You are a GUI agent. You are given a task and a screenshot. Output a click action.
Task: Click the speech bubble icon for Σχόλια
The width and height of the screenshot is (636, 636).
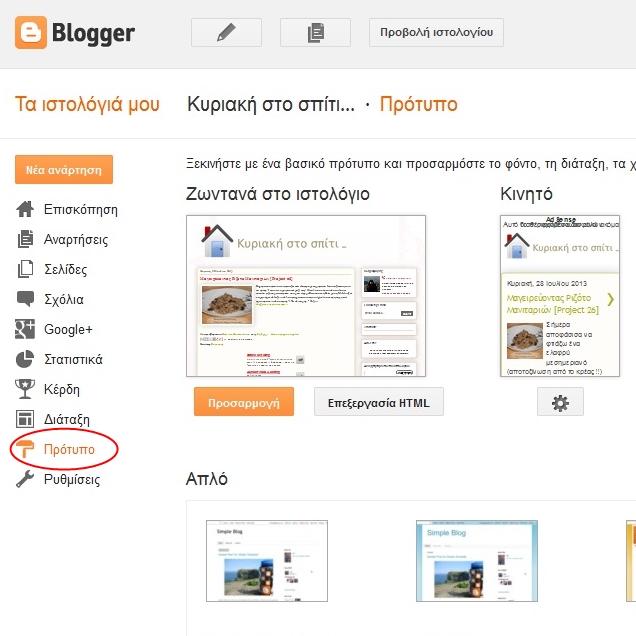(25, 299)
